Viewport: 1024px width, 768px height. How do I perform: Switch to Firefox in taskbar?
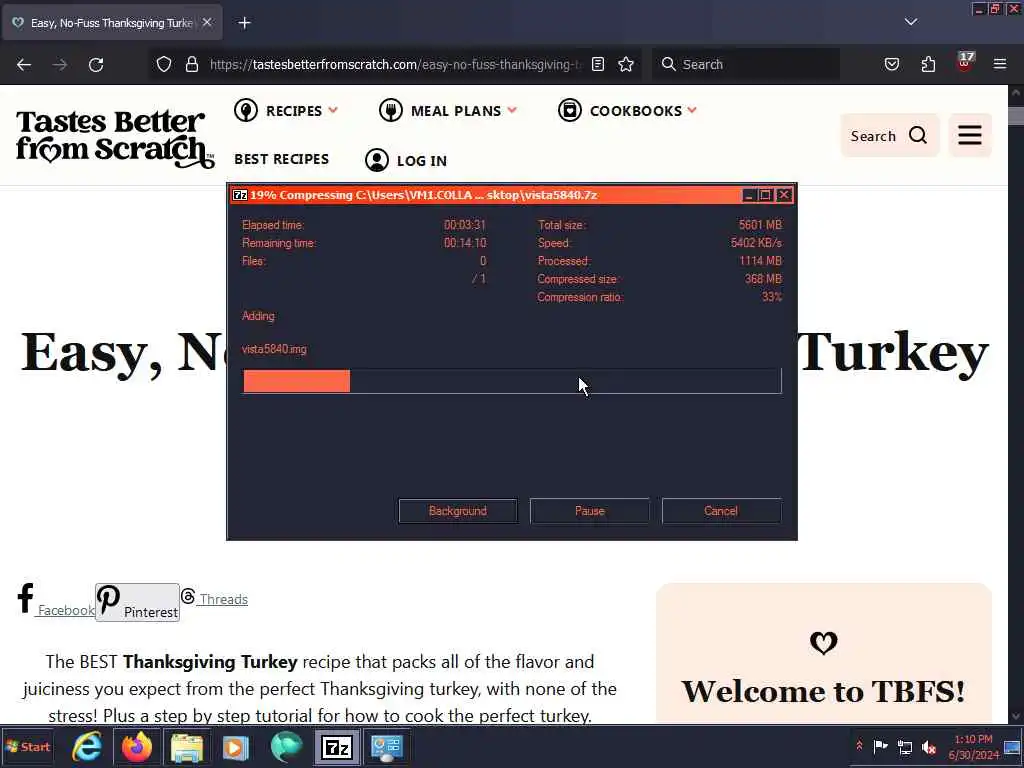click(136, 747)
